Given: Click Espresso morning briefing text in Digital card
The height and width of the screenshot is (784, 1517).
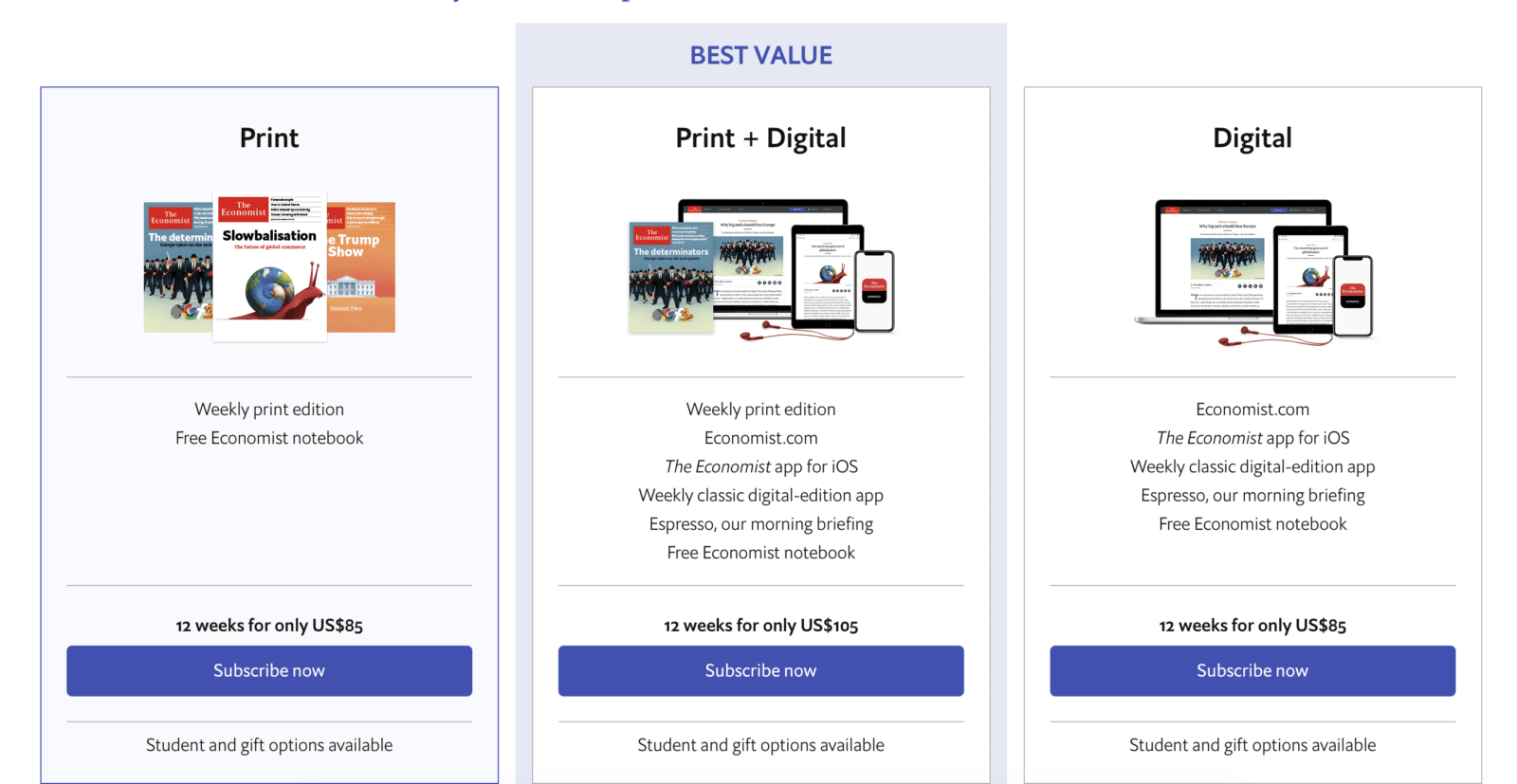Looking at the screenshot, I should click(x=1252, y=496).
